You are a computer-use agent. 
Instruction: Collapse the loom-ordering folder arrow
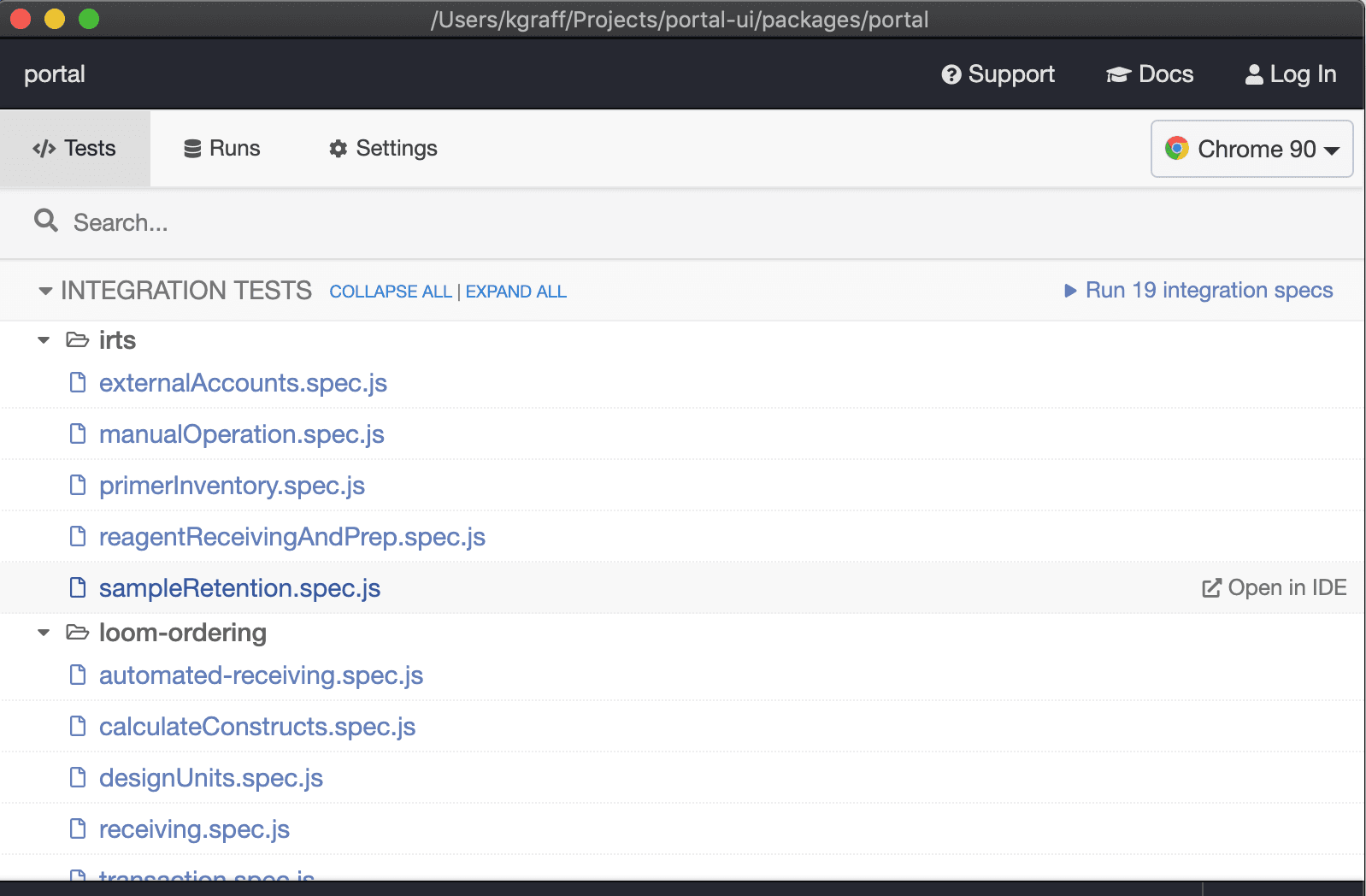coord(44,633)
